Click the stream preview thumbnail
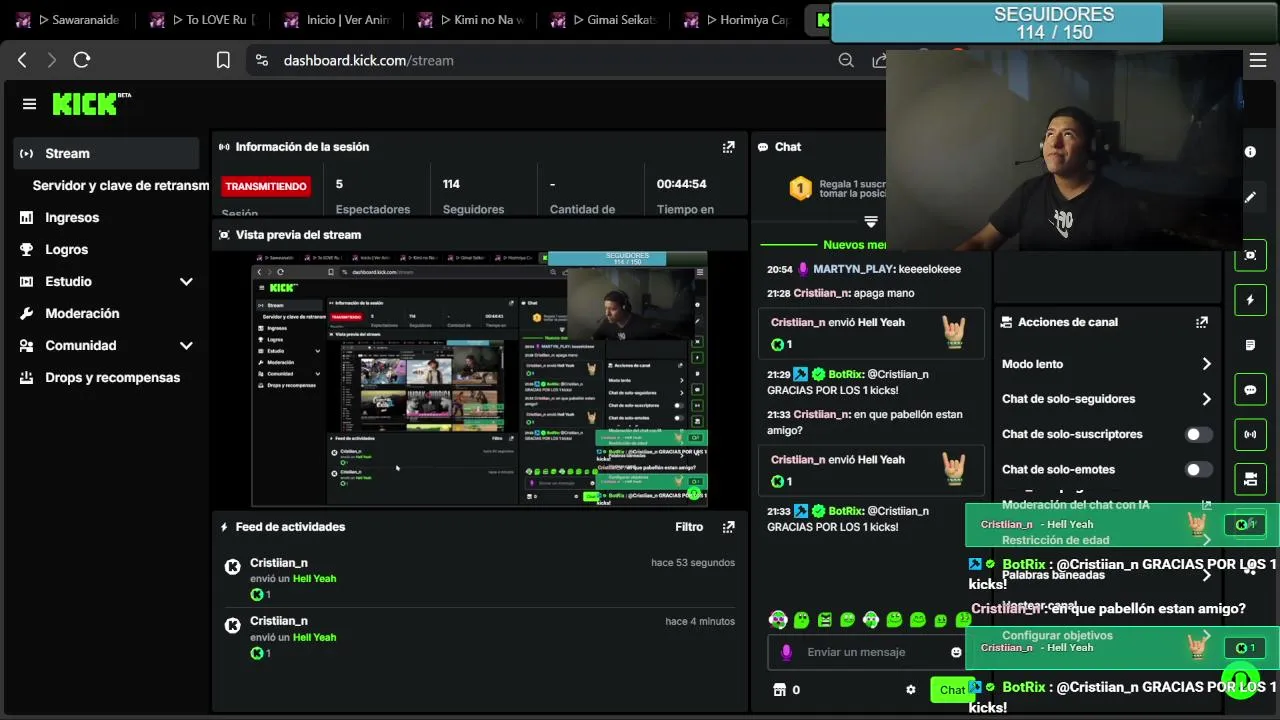1280x720 pixels. pyautogui.click(x=479, y=379)
